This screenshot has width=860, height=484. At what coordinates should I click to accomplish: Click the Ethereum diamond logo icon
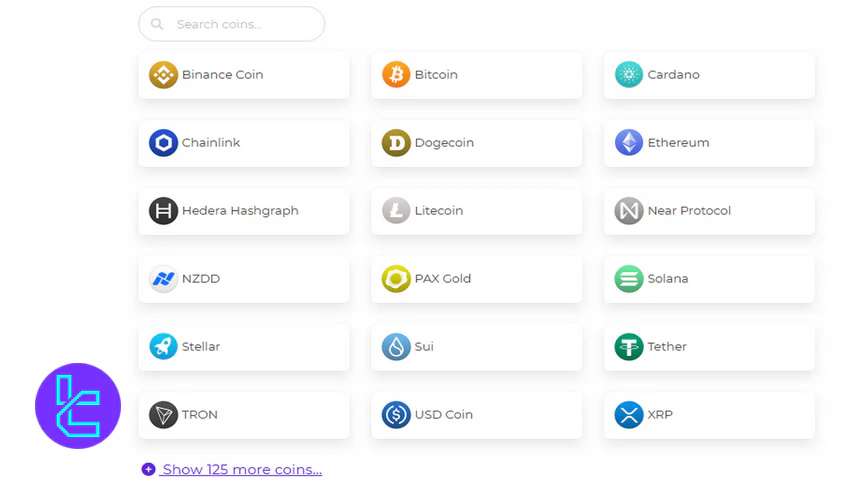coord(629,143)
